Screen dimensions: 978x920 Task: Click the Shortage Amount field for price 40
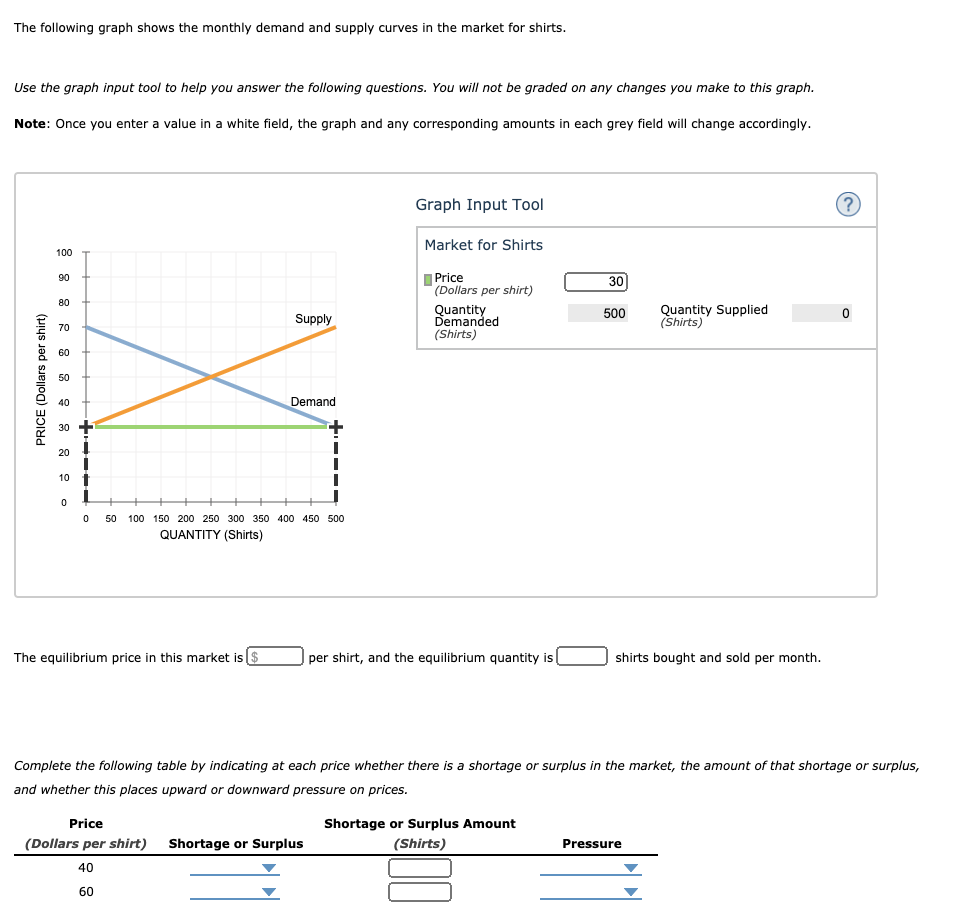[x=420, y=868]
